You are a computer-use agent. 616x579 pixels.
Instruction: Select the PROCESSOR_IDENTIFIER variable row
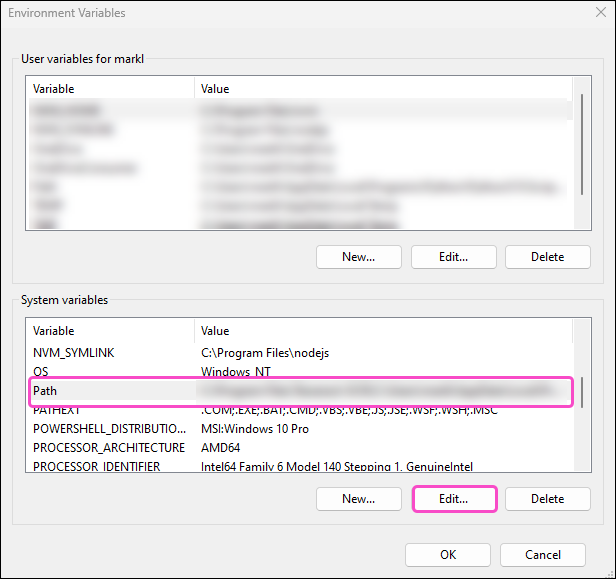coord(301,466)
